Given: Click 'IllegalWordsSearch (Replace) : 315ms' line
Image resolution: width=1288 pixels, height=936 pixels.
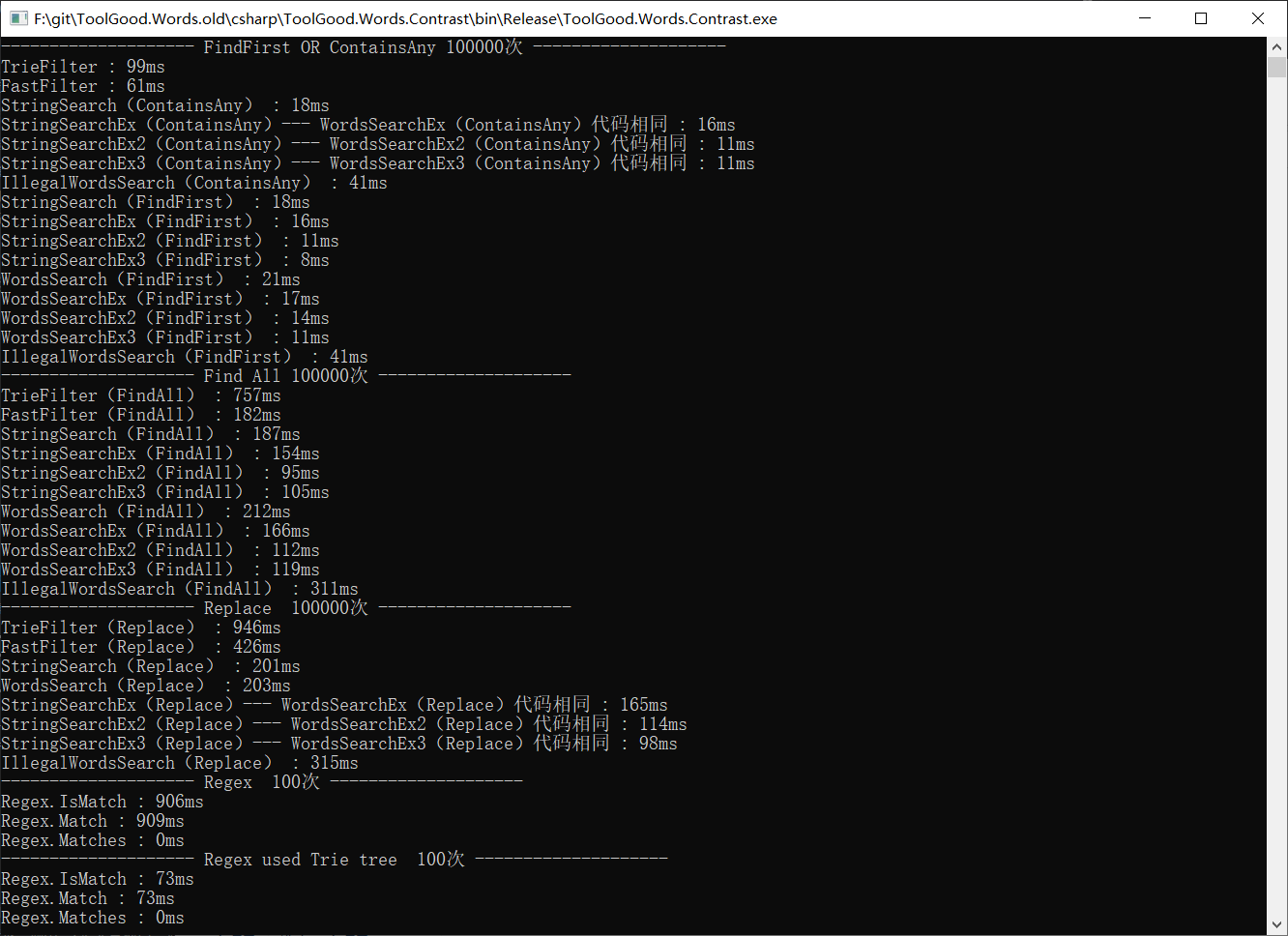Looking at the screenshot, I should pos(180,763).
